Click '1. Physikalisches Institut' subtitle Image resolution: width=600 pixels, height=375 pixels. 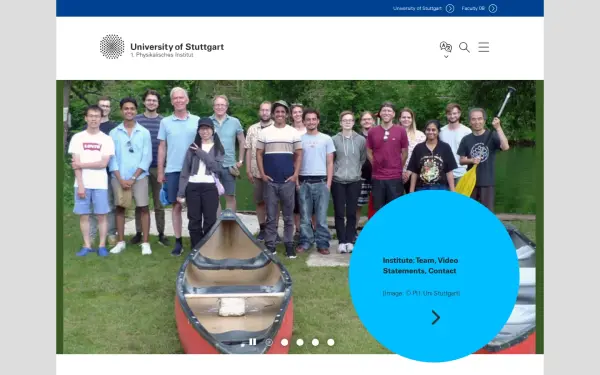tap(162, 55)
